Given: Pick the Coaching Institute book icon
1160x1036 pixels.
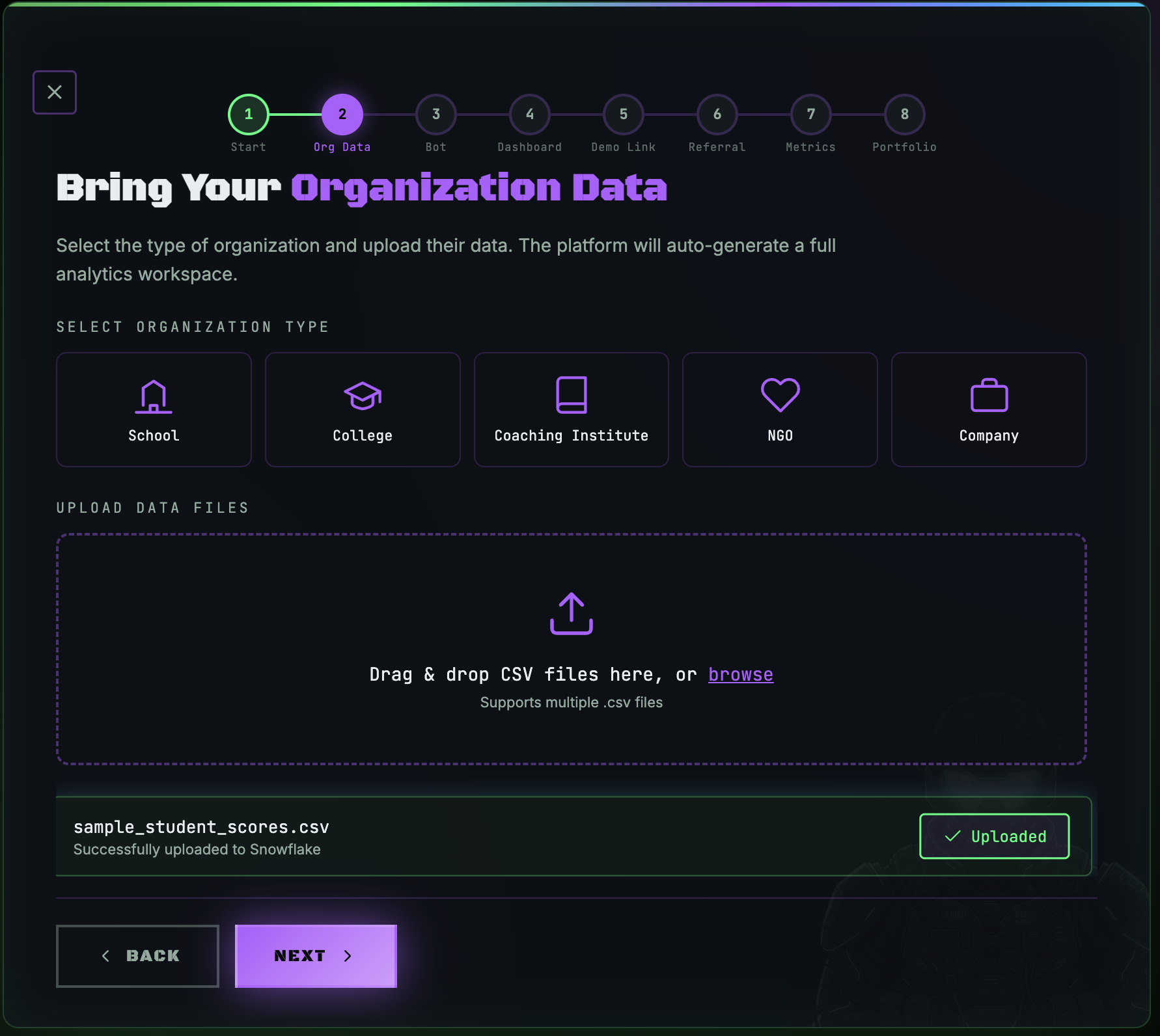Looking at the screenshot, I should pos(572,395).
